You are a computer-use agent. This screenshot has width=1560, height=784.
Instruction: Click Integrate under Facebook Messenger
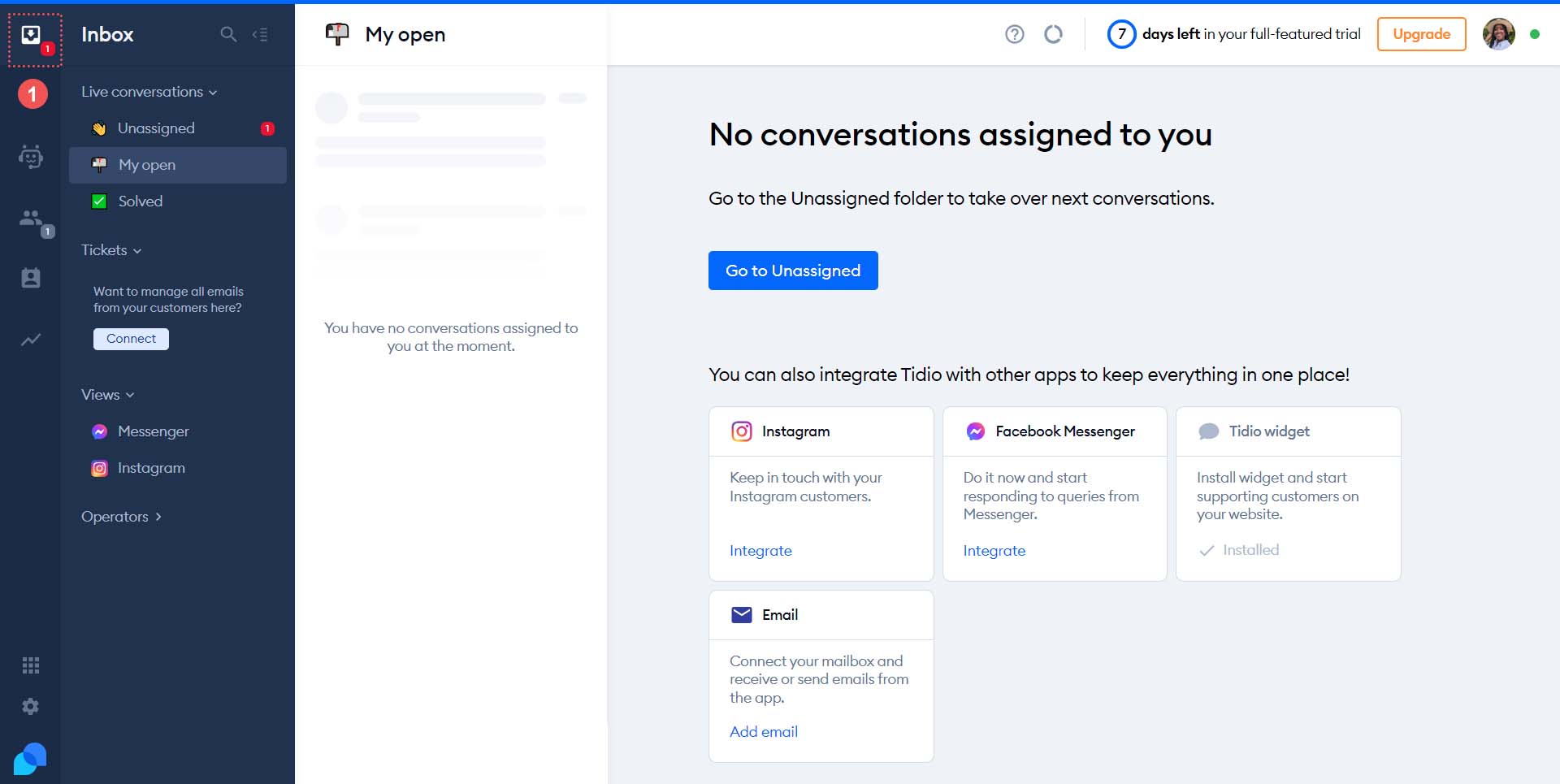(x=994, y=551)
